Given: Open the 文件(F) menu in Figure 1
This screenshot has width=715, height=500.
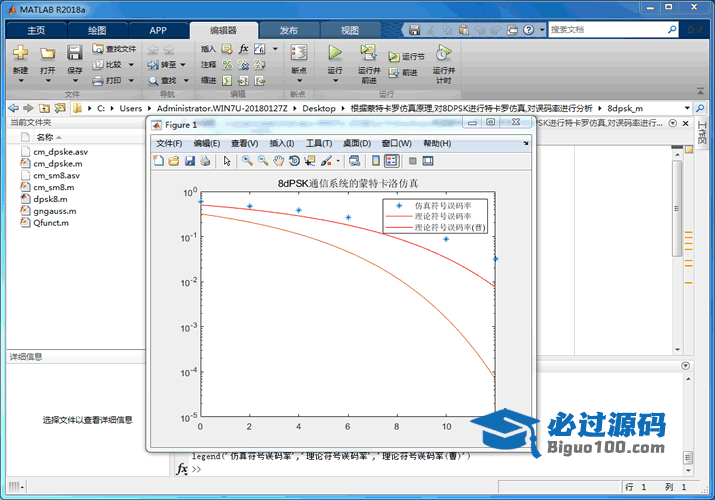Looking at the screenshot, I should pyautogui.click(x=169, y=144).
